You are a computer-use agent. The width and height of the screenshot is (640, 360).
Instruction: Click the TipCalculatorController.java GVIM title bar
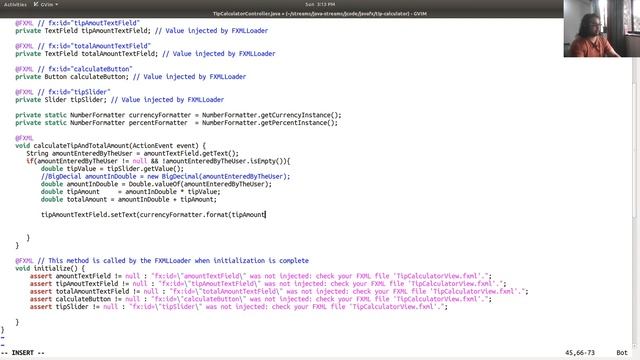[x=320, y=13]
